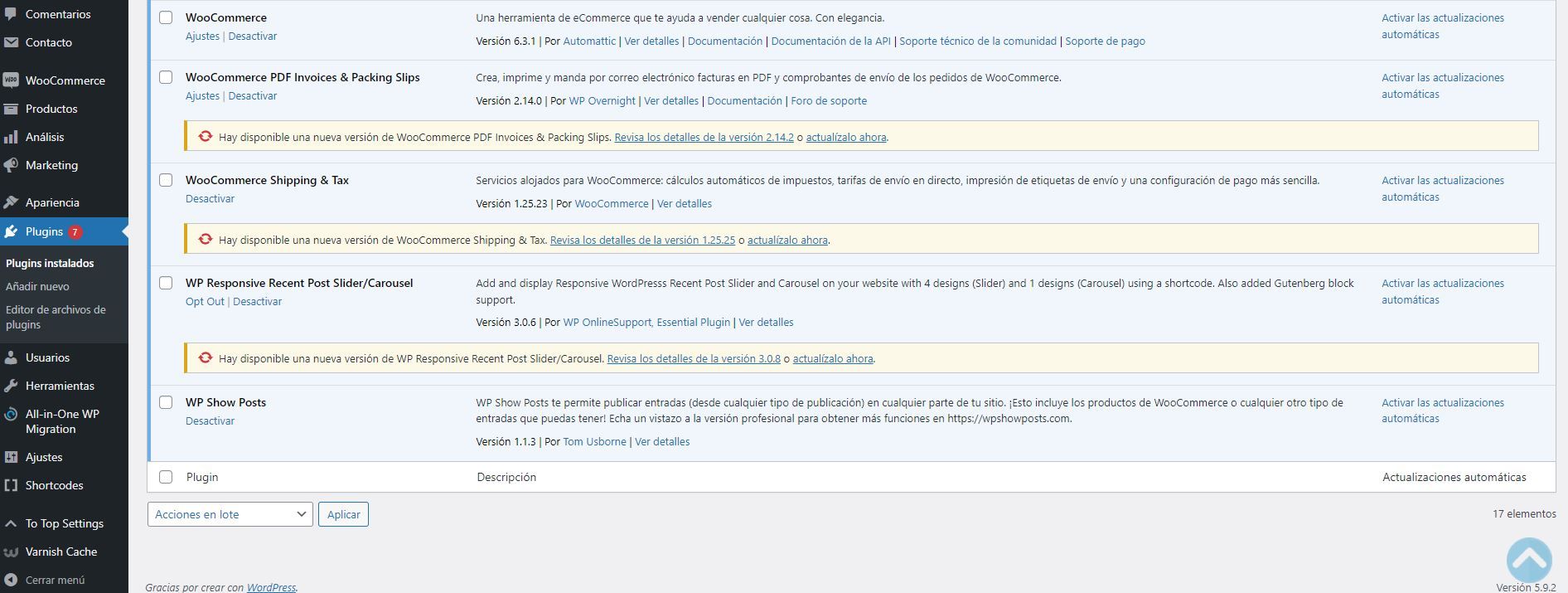Open Editor de archivos de plugins
Image resolution: width=1568 pixels, height=593 pixels.
click(56, 317)
